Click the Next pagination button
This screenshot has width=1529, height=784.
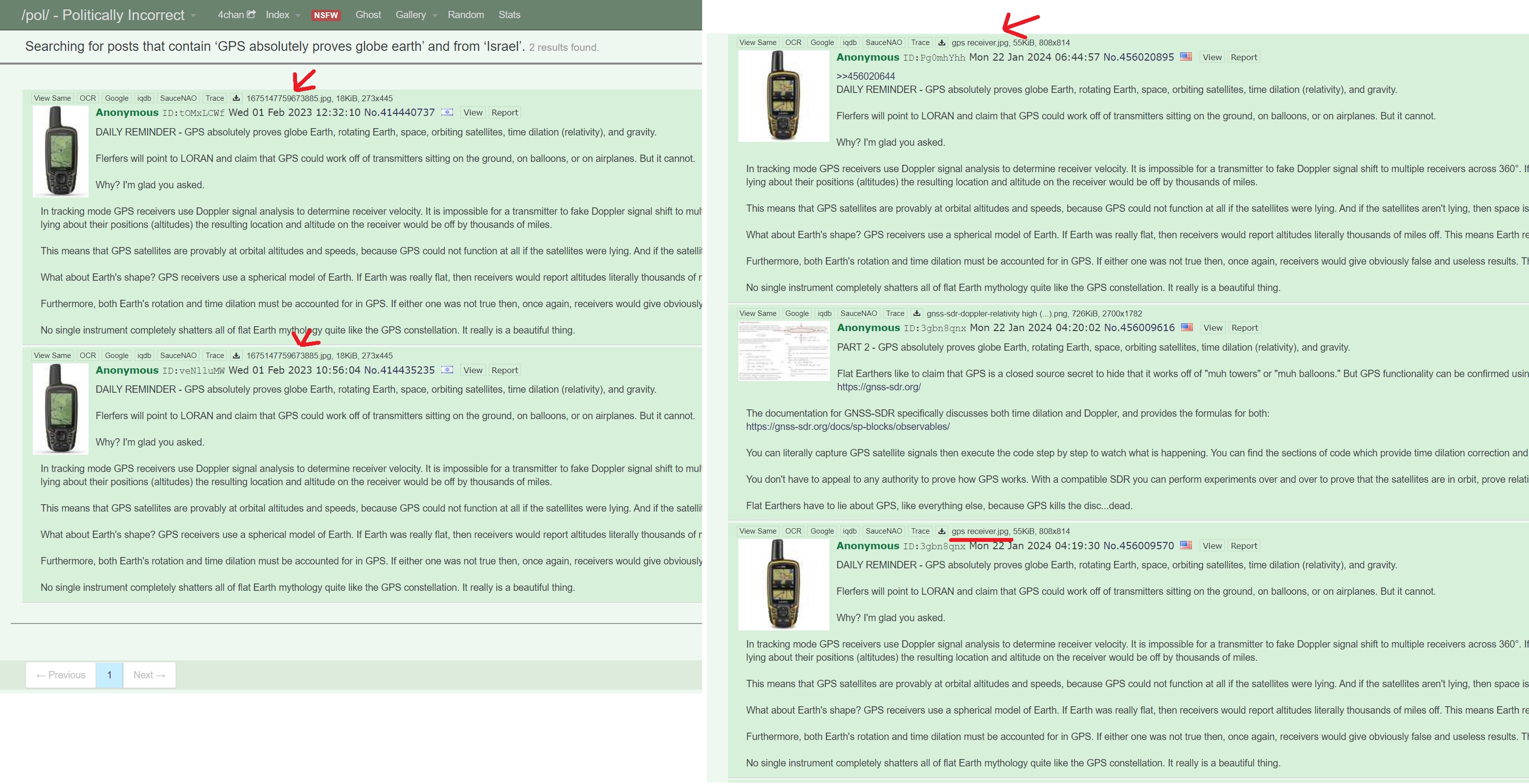[149, 675]
